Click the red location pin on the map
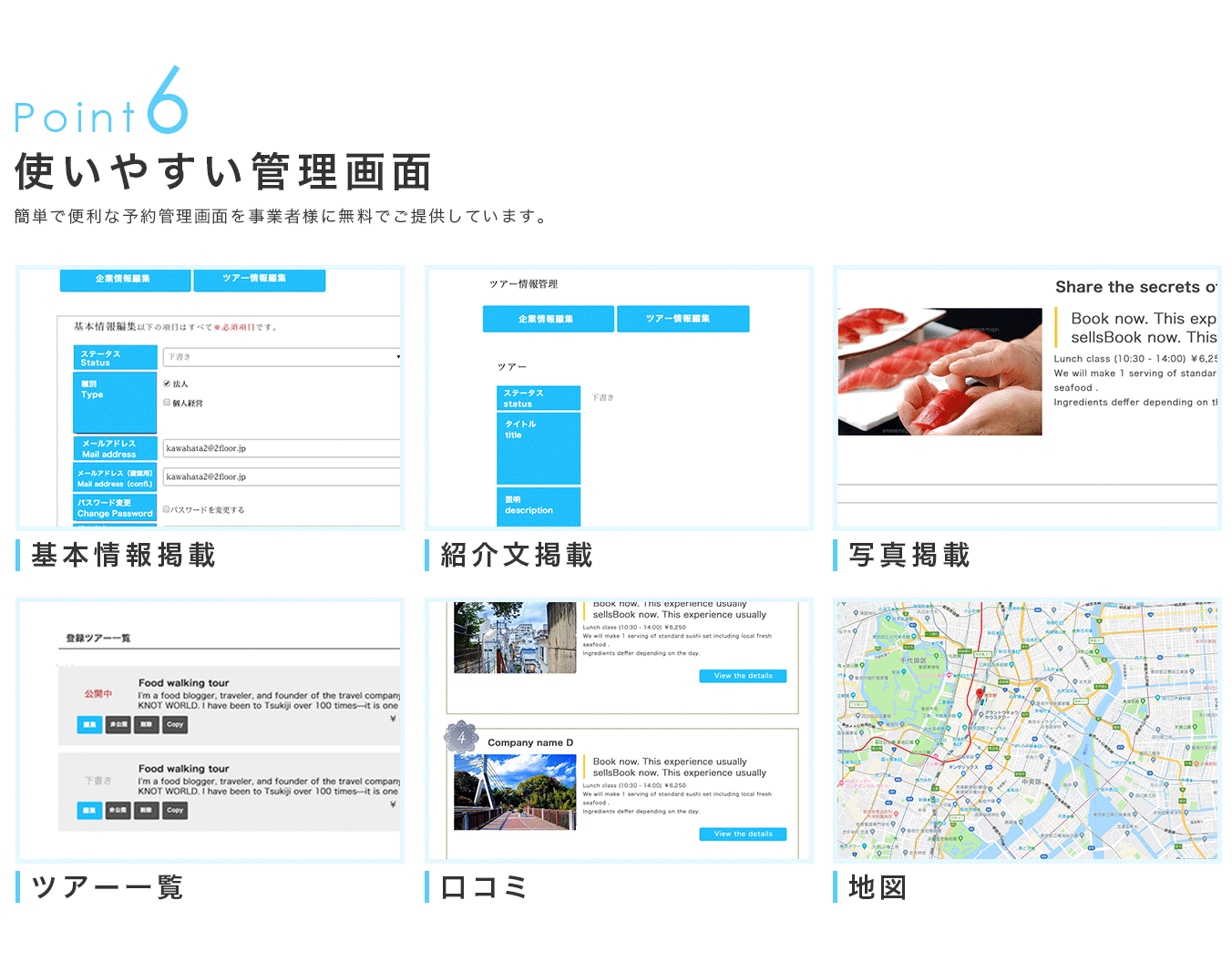 click(980, 694)
